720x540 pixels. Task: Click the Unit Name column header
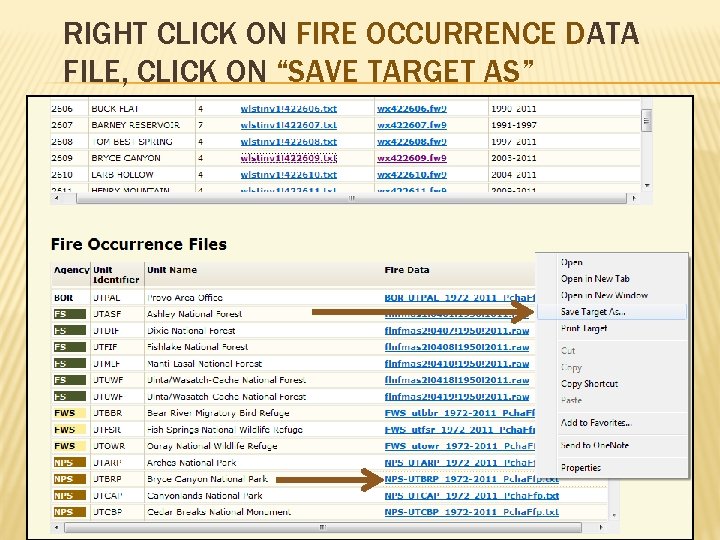tap(172, 270)
